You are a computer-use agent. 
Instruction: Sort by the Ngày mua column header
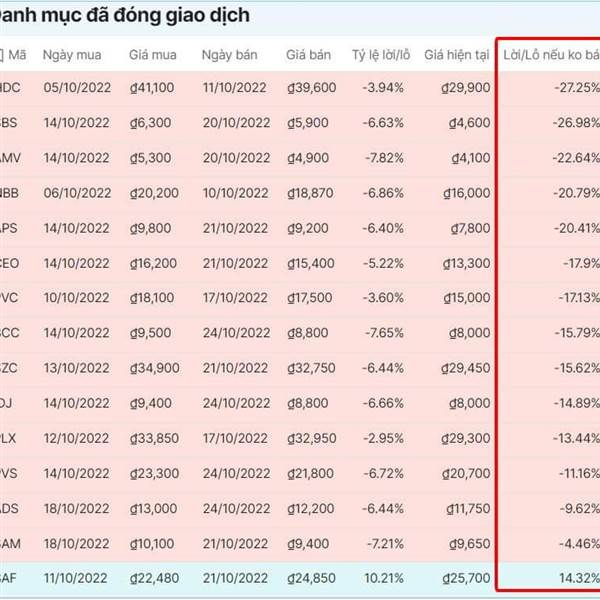pyautogui.click(x=72, y=55)
